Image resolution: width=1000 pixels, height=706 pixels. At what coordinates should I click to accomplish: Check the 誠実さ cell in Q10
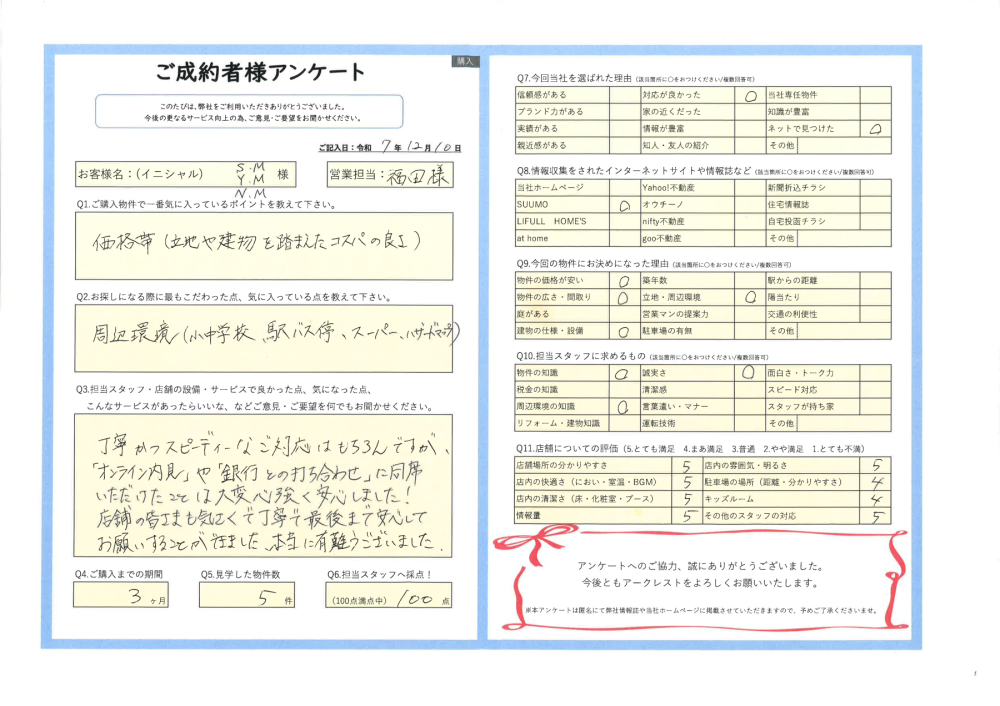pos(749,372)
